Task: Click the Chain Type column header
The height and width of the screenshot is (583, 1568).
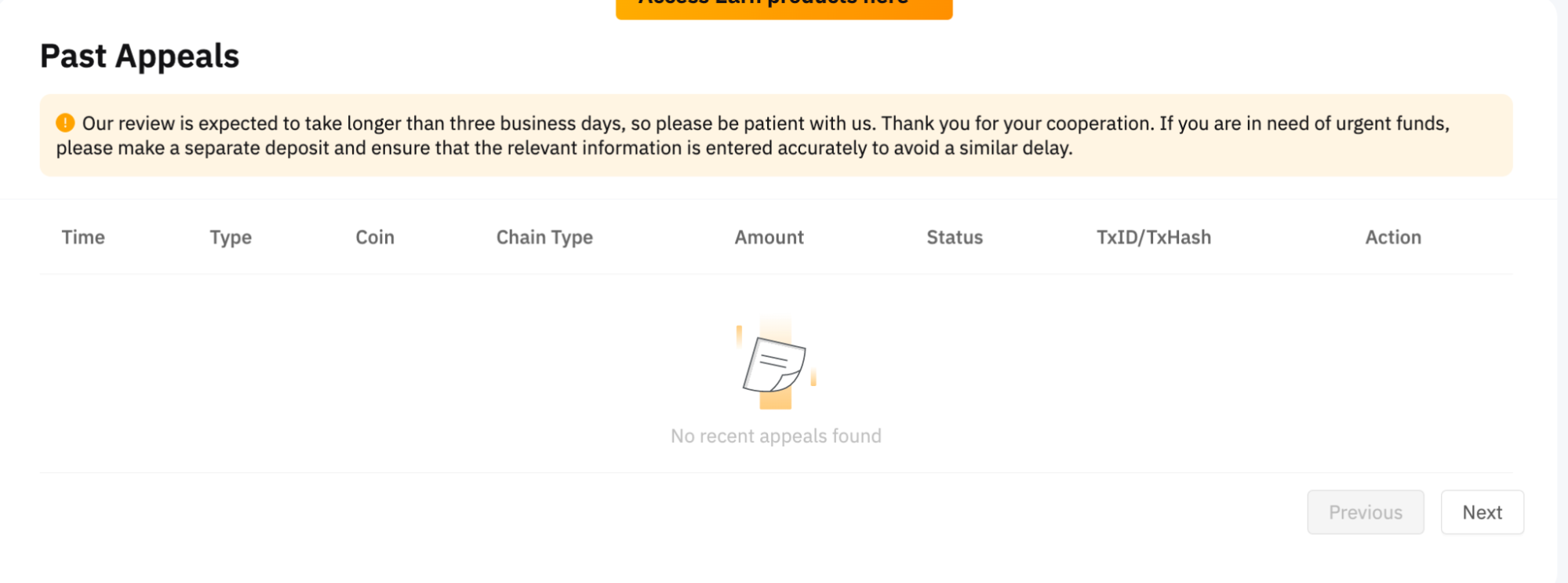Action: (544, 237)
